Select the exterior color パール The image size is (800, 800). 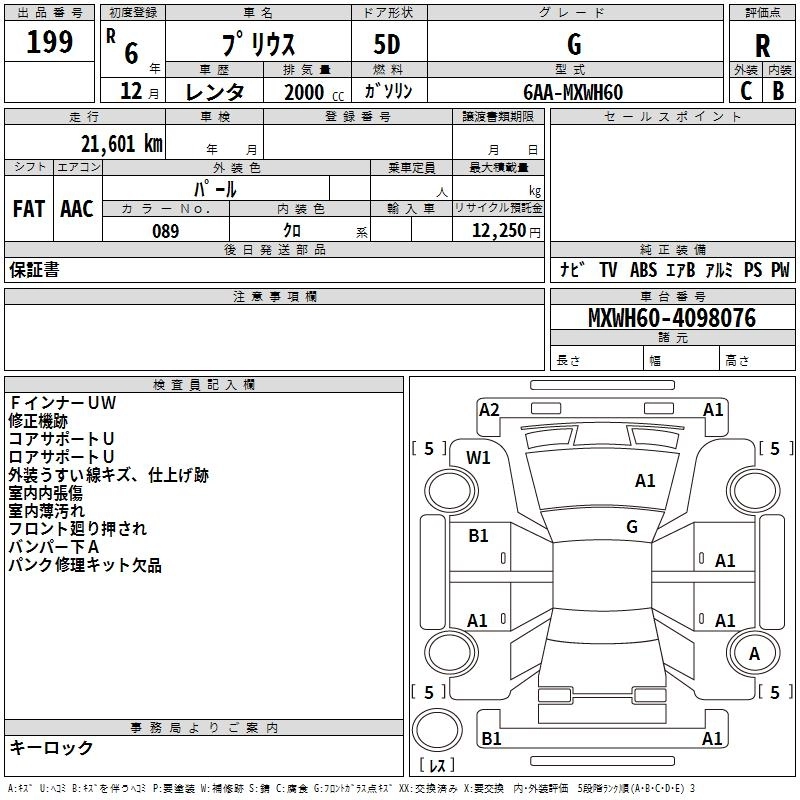[x=215, y=189]
